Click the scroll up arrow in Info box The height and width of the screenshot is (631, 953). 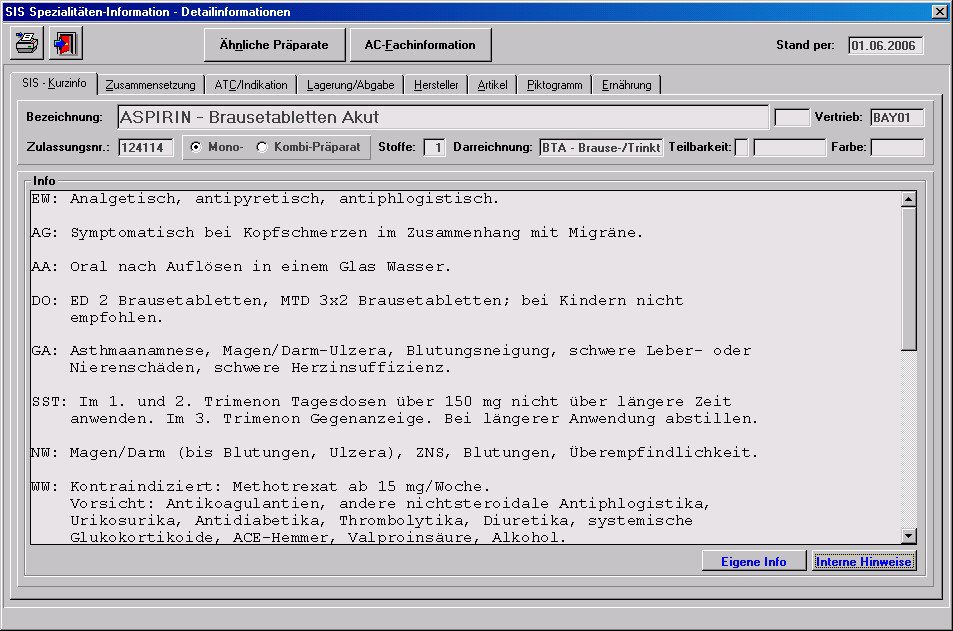(x=908, y=200)
